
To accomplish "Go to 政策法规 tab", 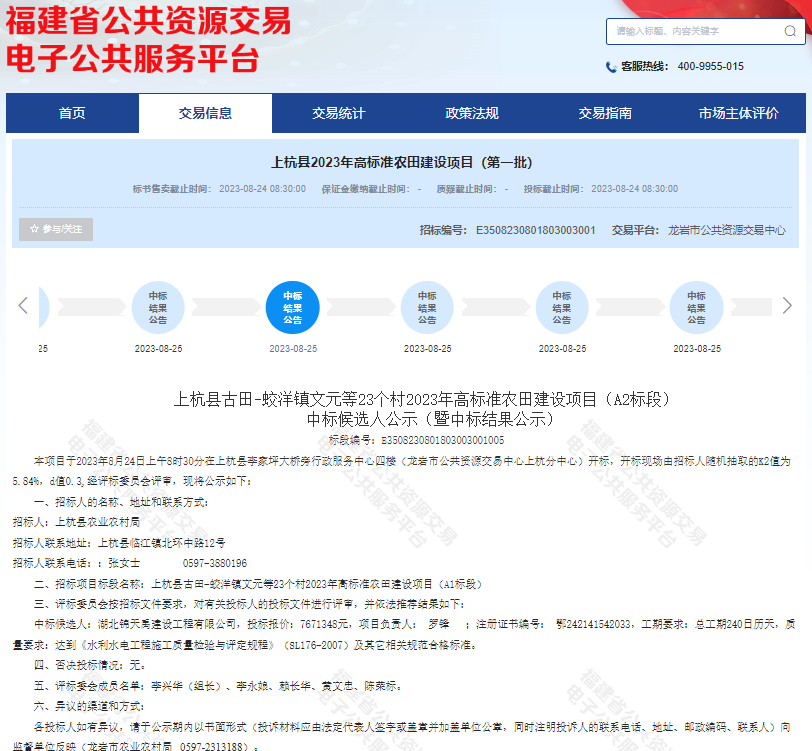I will pos(471,113).
